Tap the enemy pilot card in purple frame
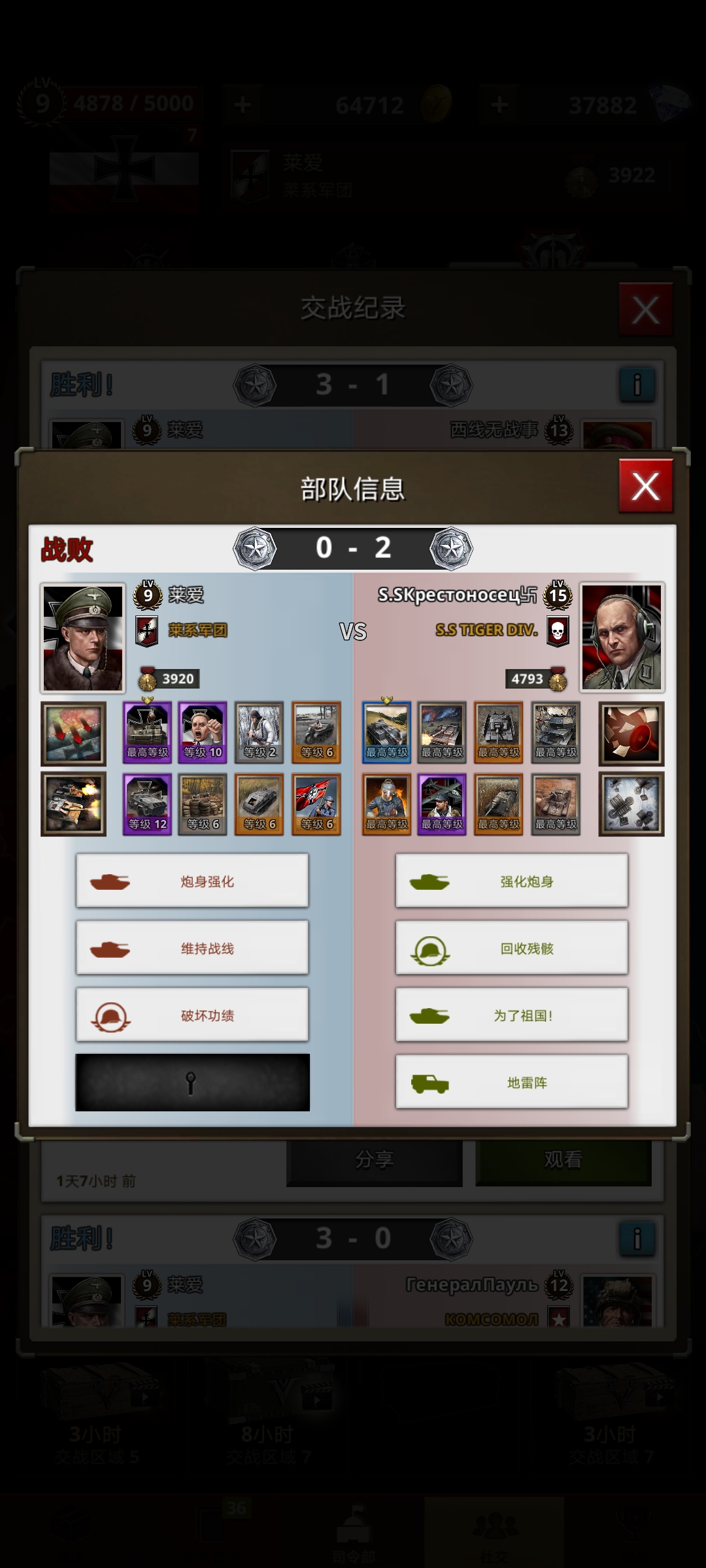Image resolution: width=706 pixels, height=1568 pixels. coord(442,804)
